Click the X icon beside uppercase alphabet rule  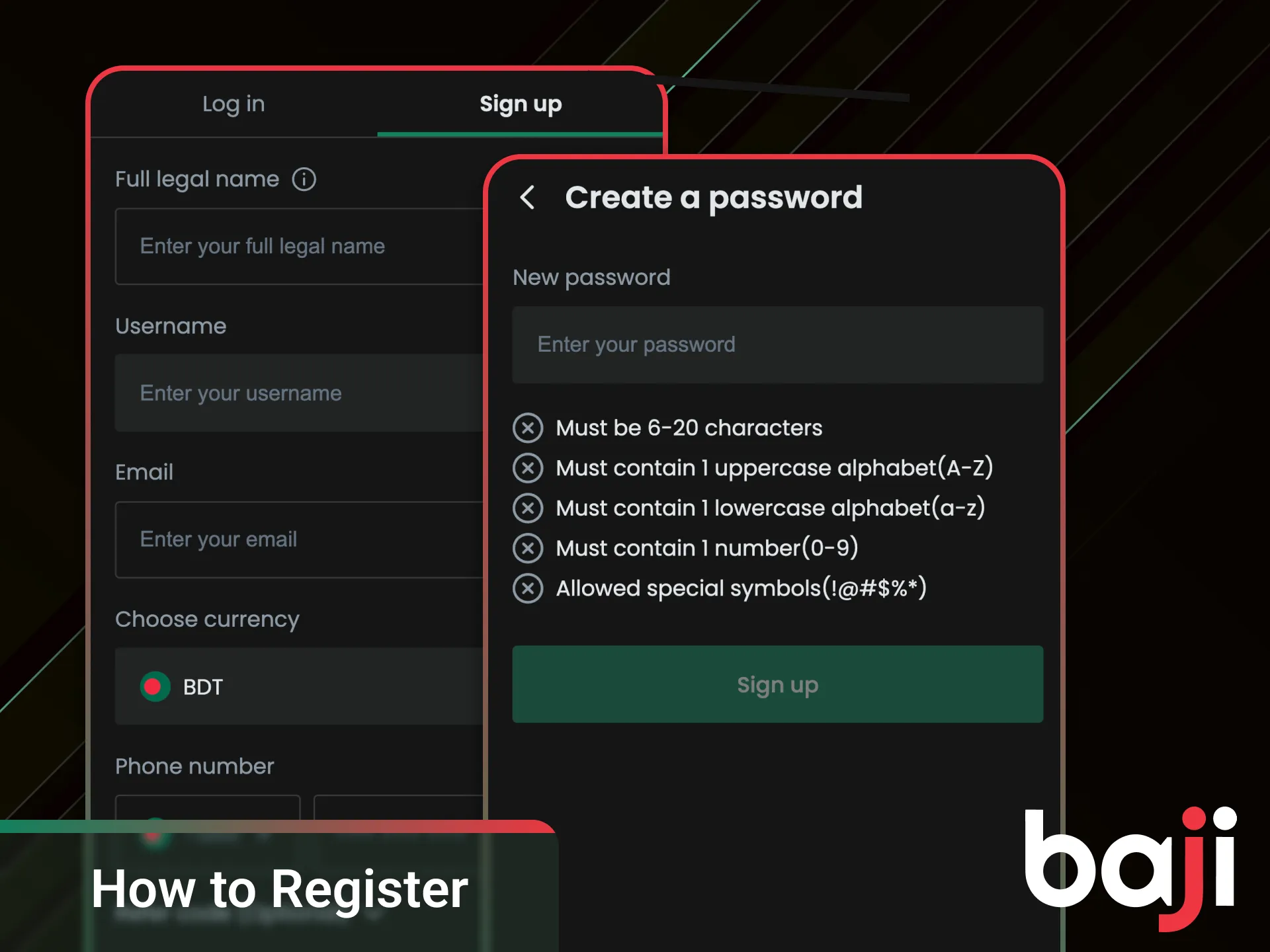(527, 468)
